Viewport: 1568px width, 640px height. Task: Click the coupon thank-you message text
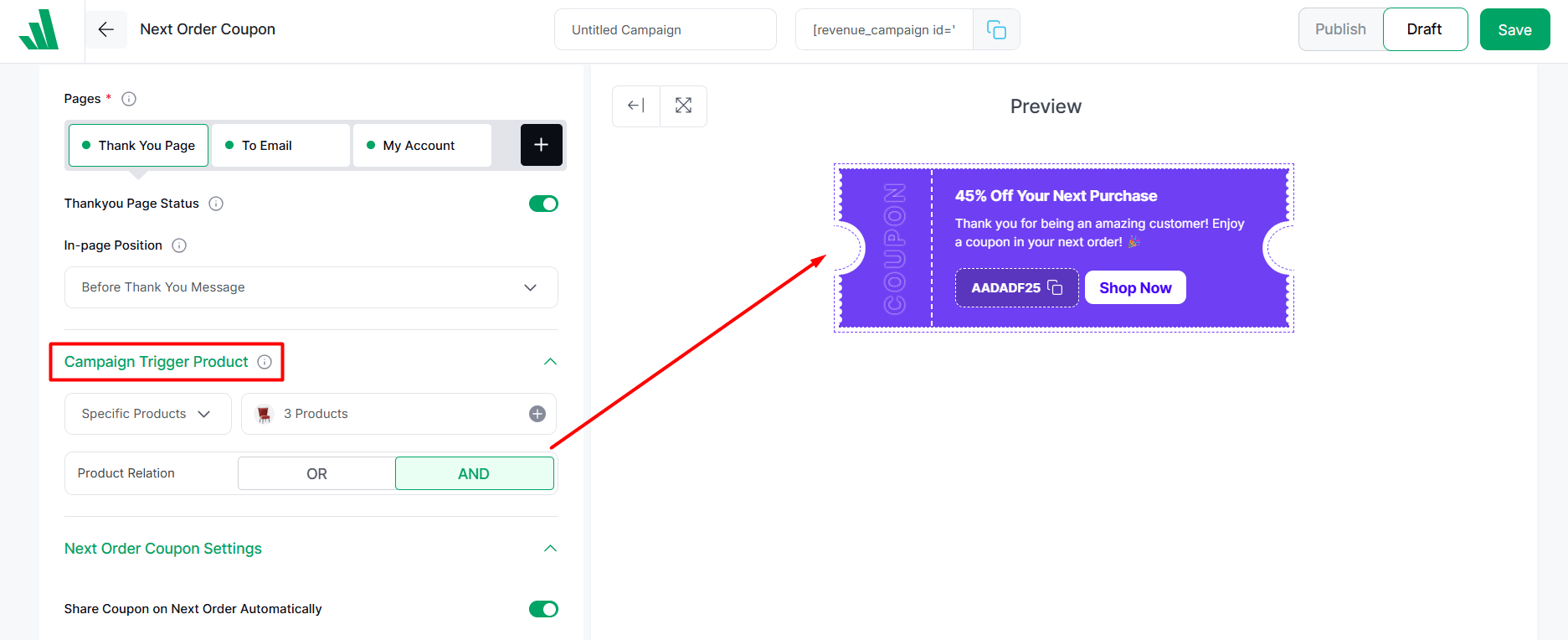point(1099,233)
